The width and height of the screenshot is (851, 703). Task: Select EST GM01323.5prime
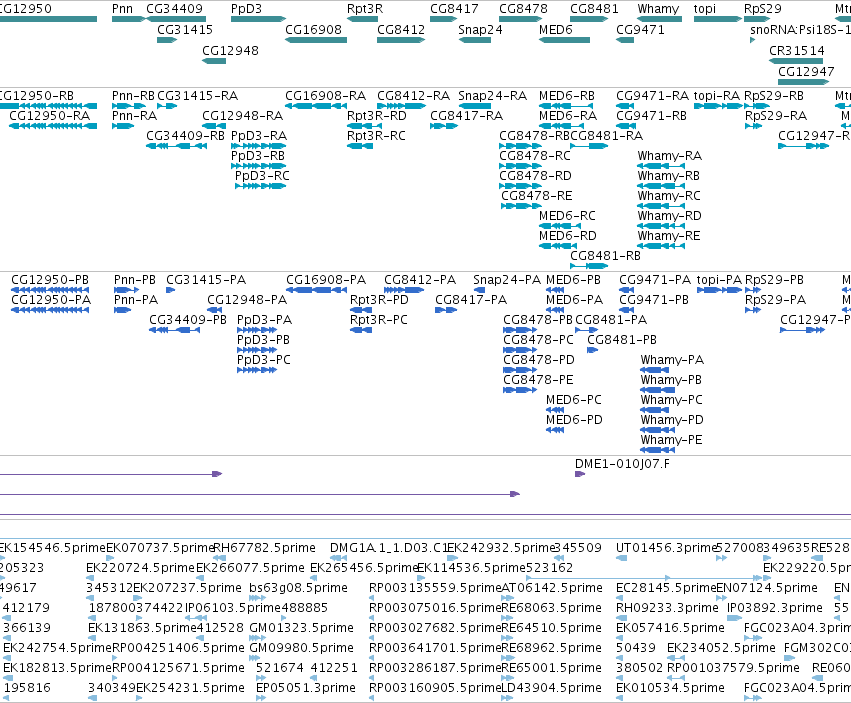301,628
